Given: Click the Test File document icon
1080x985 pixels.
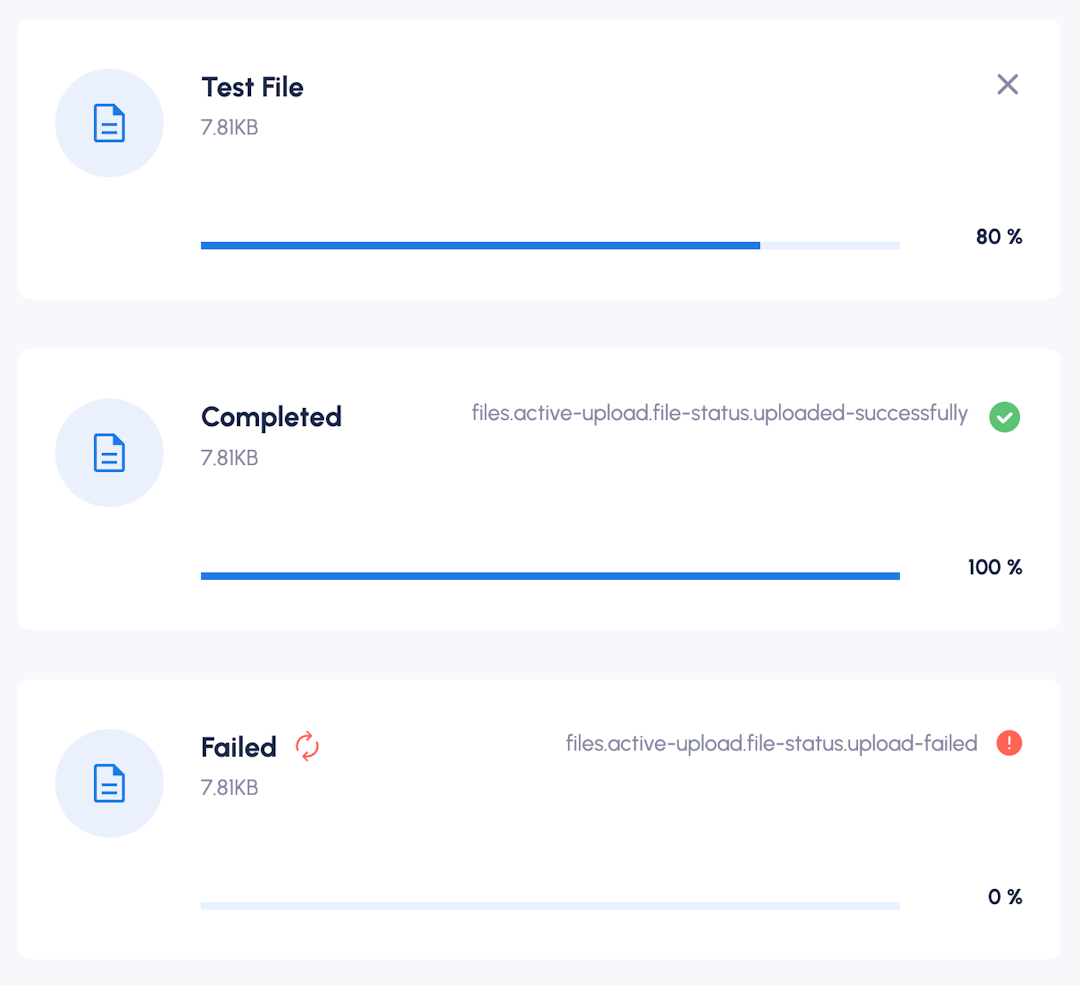Looking at the screenshot, I should (x=110, y=123).
